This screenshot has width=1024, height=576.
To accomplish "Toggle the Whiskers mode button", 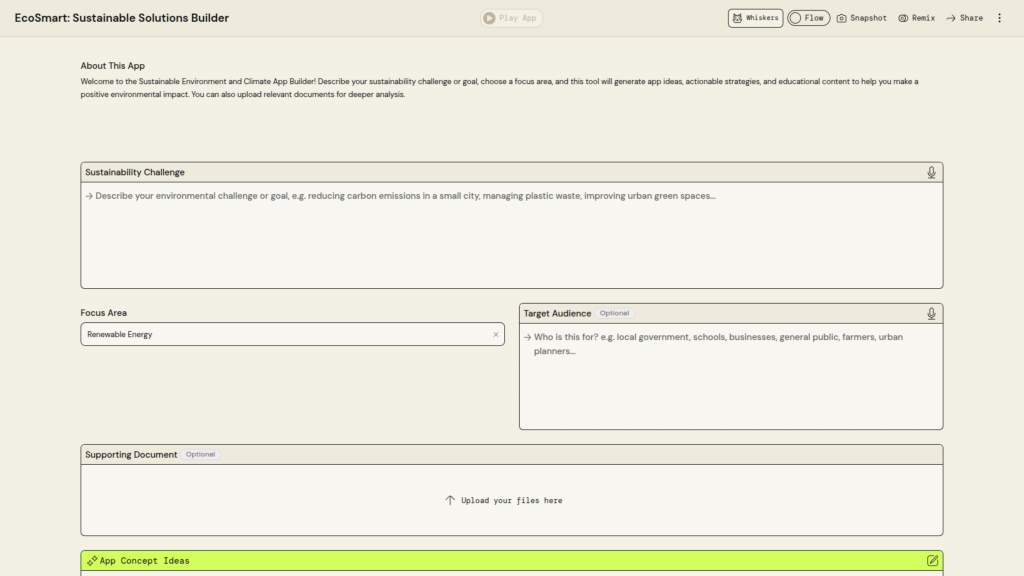I will (x=755, y=18).
